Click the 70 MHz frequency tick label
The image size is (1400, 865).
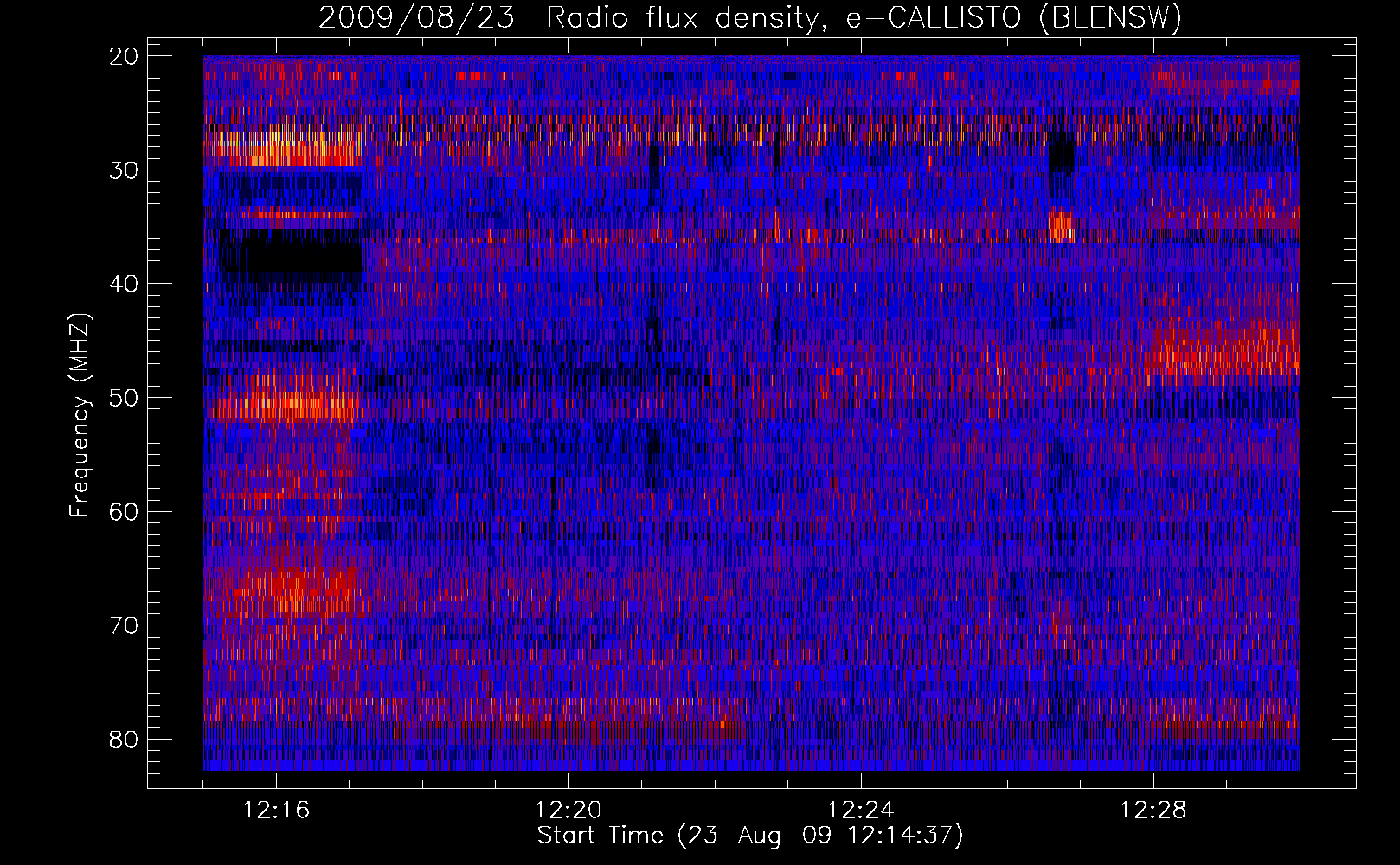(x=125, y=625)
